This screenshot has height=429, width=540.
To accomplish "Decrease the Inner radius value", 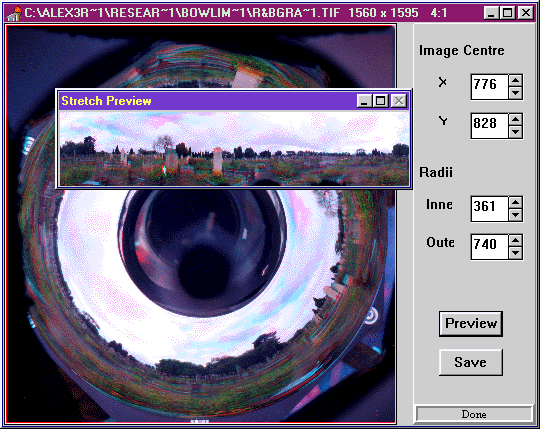I will (515, 215).
